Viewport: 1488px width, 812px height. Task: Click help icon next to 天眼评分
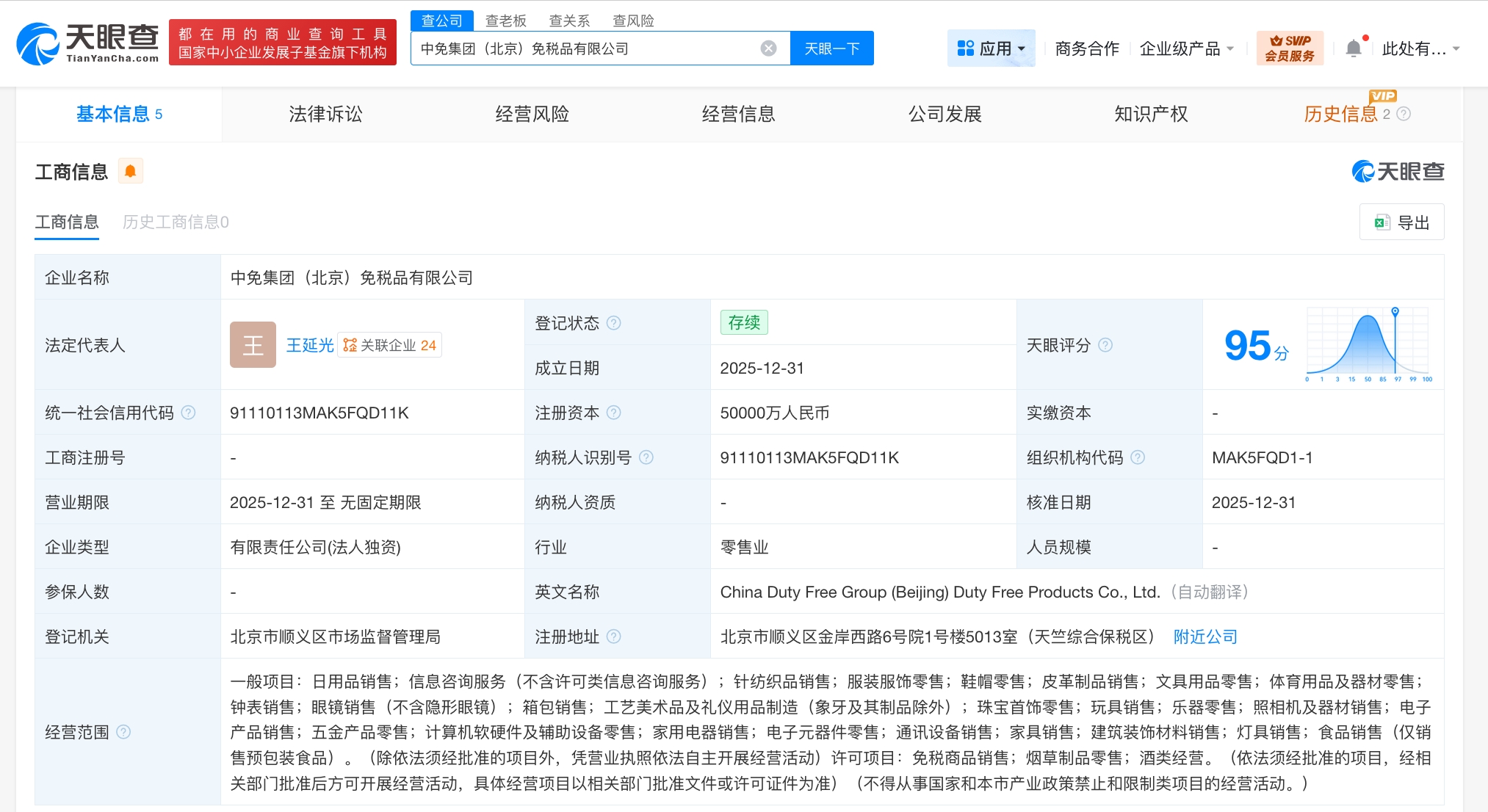pos(1106,345)
